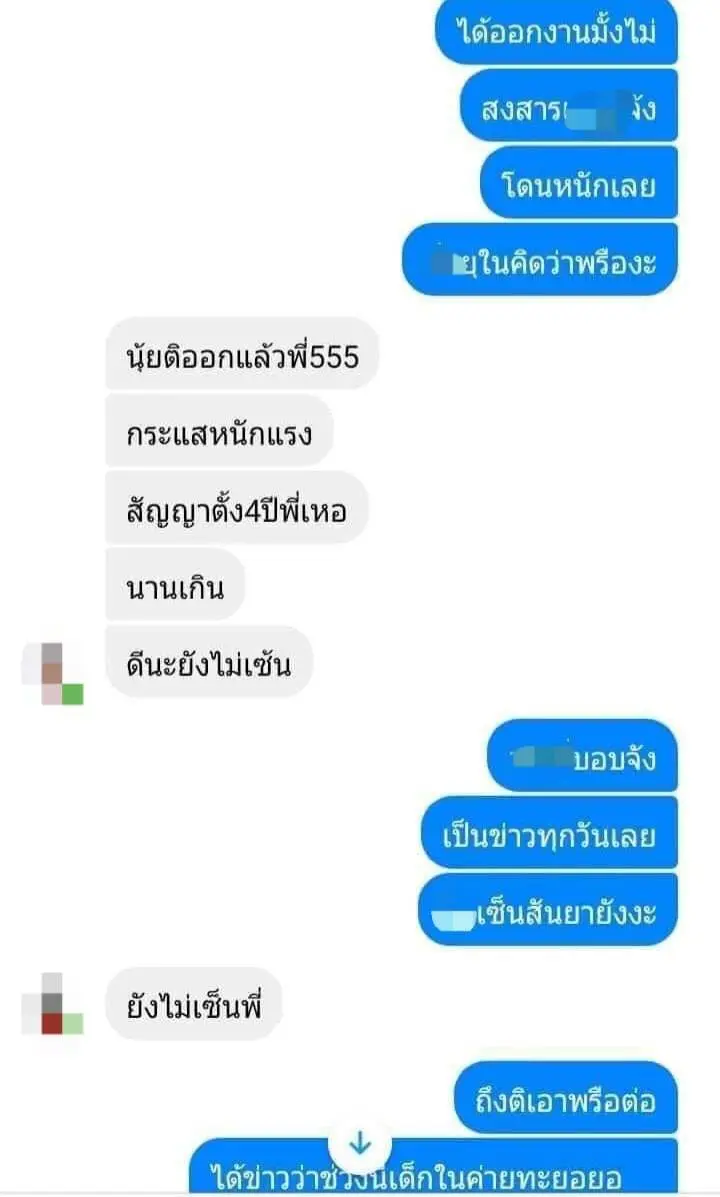The width and height of the screenshot is (720, 1197).
Task: Select the gray message 'ดีนะยังไม่เซ้น'
Action: tap(208, 663)
